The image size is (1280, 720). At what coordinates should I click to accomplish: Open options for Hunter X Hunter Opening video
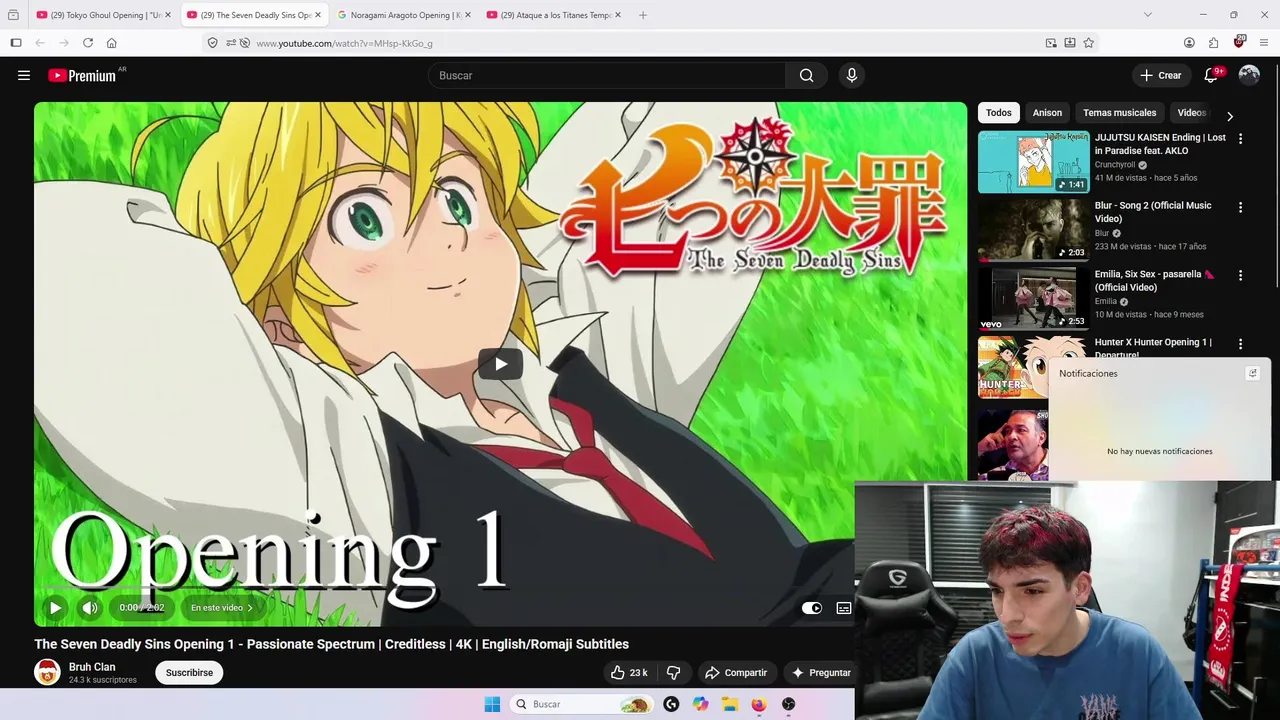(x=1240, y=344)
